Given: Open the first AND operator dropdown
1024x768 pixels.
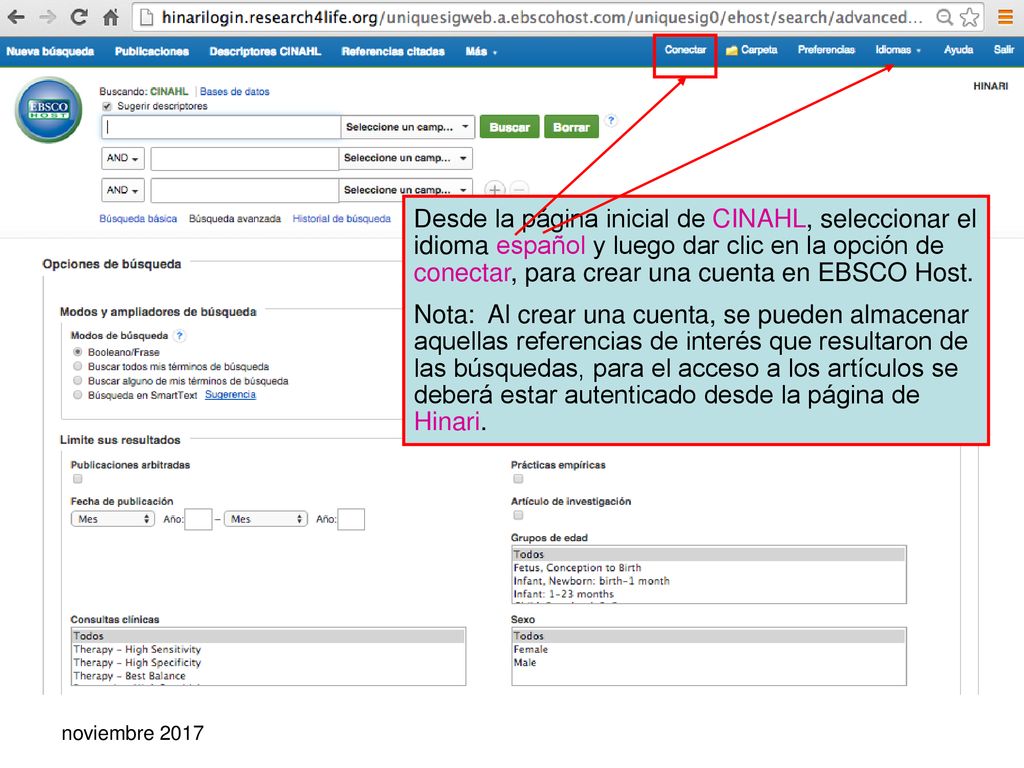Looking at the screenshot, I should point(123,158).
